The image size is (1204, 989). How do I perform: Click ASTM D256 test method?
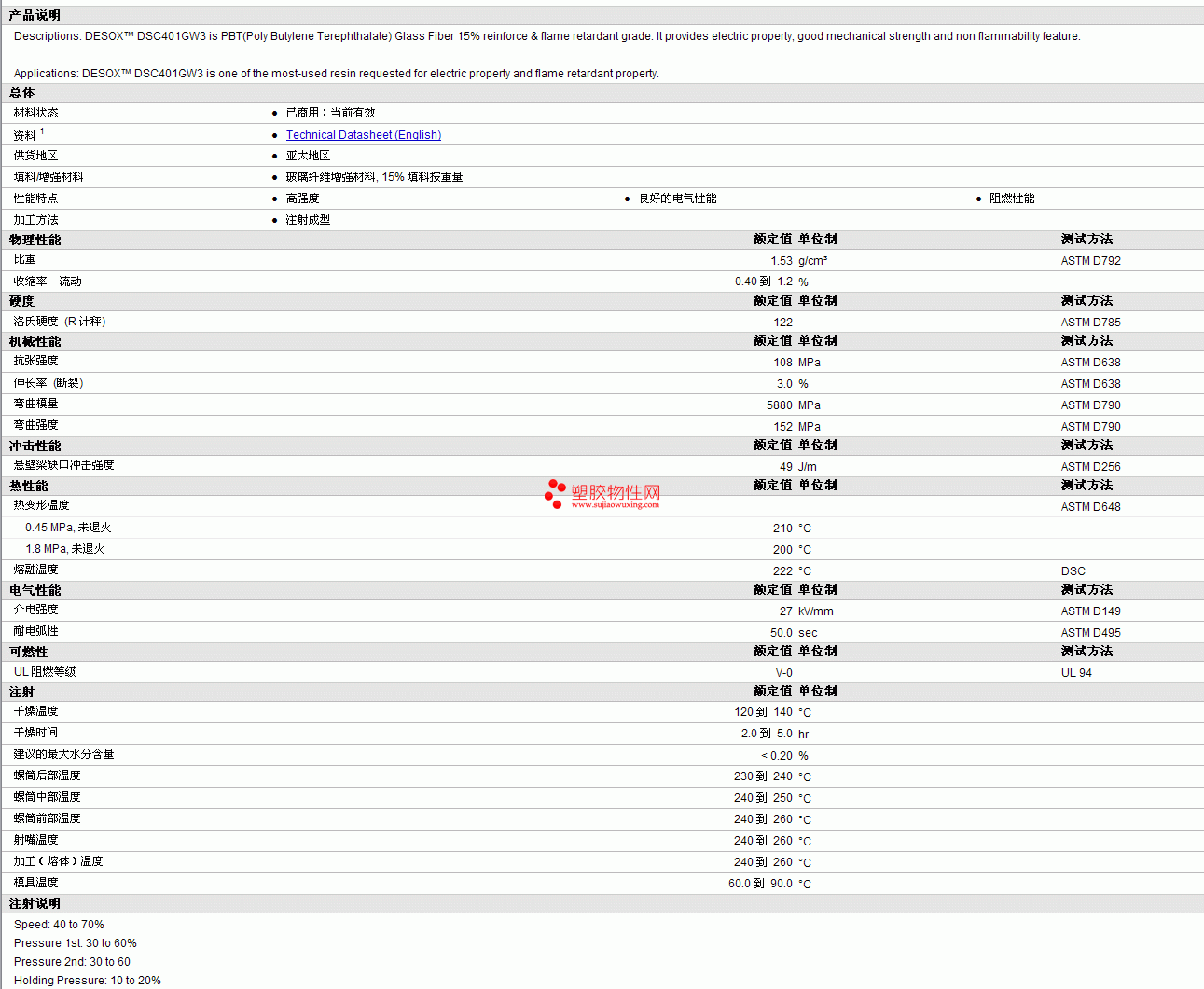coord(1090,467)
